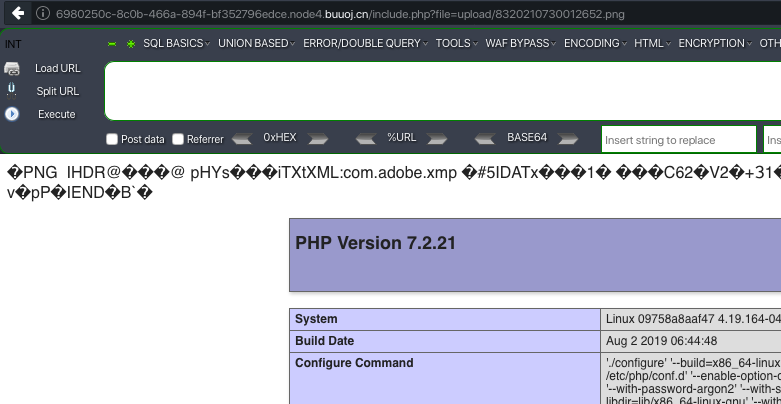Open ENCRYPTION menu

coord(715,43)
